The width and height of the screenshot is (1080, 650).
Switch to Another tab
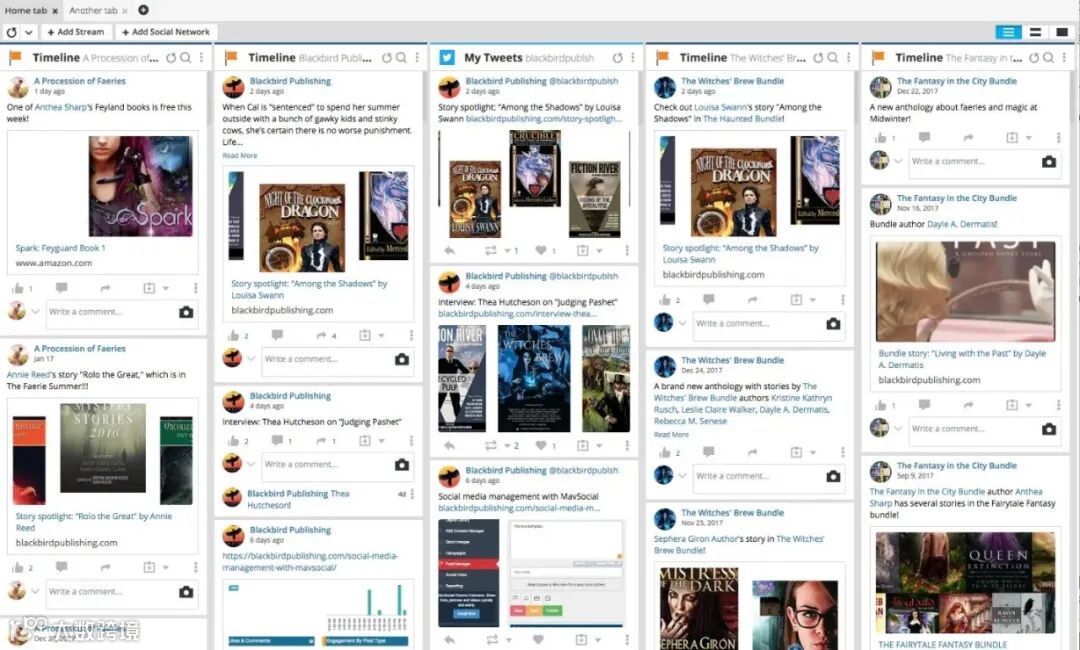point(93,10)
